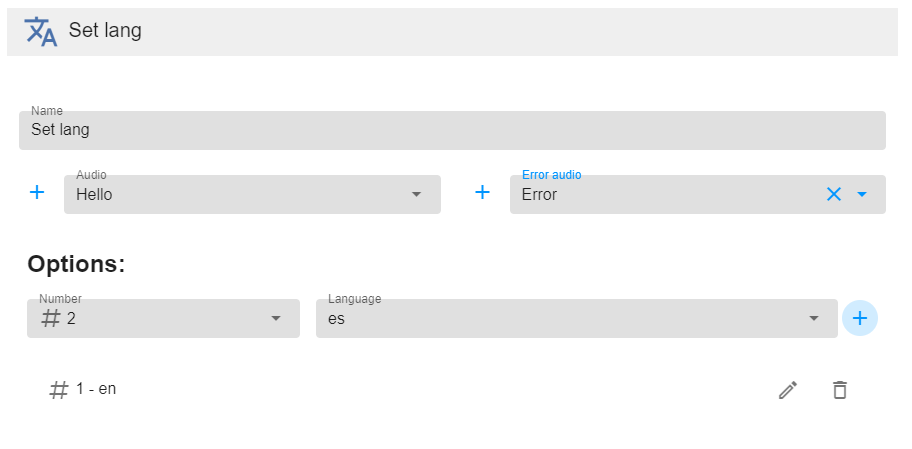Click the plus icon beside the Audio field
This screenshot has width=912, height=449.
pos(37,193)
